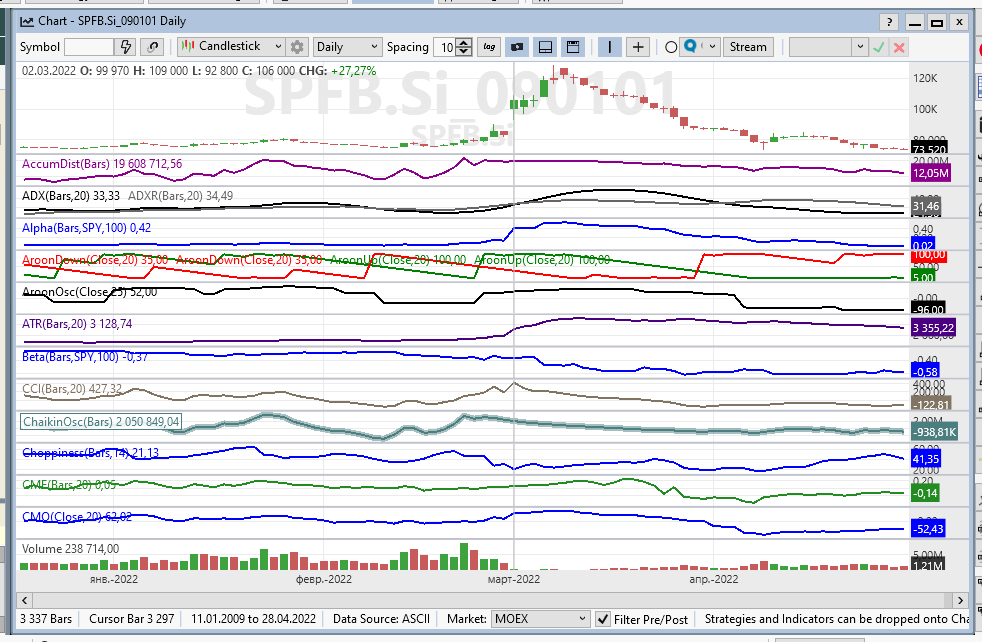
Task: Click into the Symbol input field
Action: tap(88, 47)
